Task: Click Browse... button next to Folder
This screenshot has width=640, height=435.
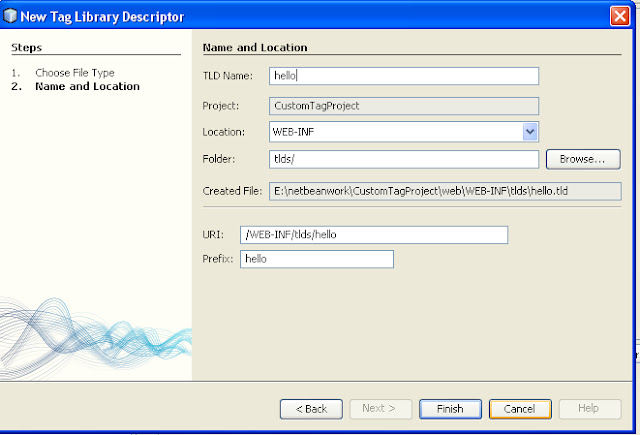Action: [583, 159]
